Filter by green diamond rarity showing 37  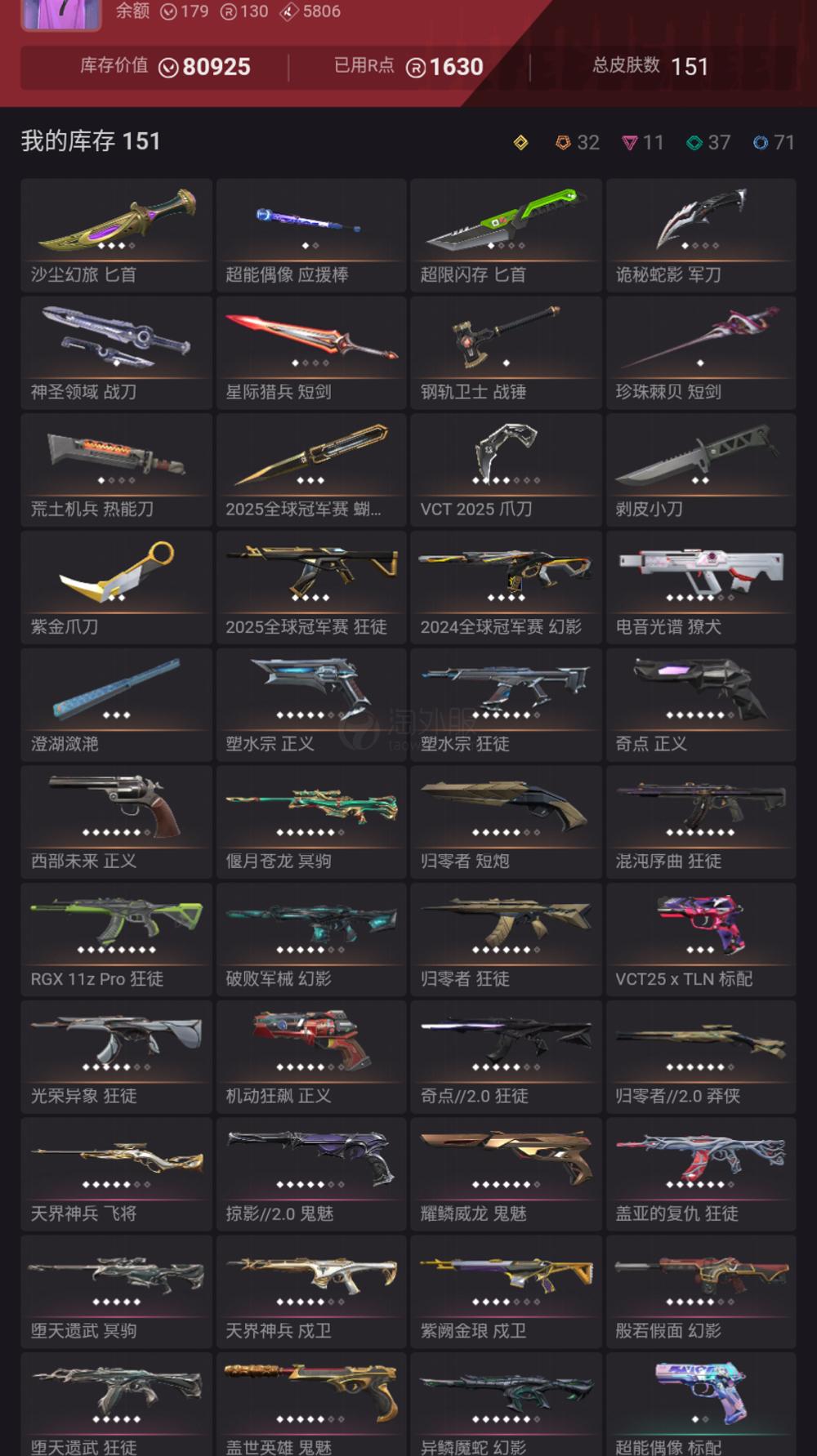[708, 143]
